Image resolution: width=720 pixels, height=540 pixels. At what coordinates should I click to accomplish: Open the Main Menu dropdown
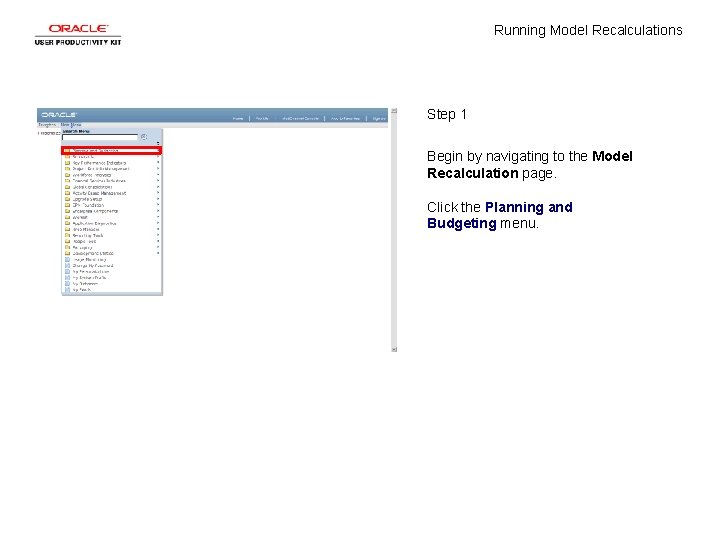[x=71, y=125]
